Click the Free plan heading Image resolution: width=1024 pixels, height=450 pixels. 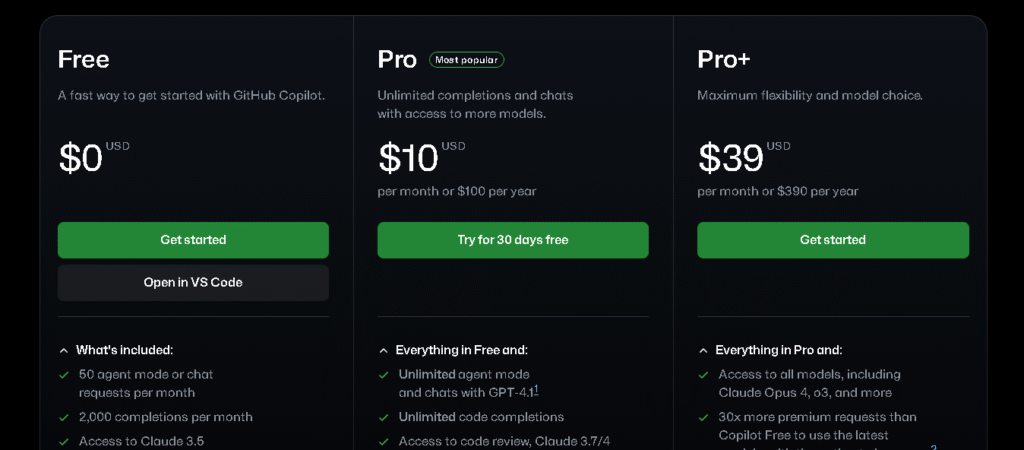pos(84,60)
